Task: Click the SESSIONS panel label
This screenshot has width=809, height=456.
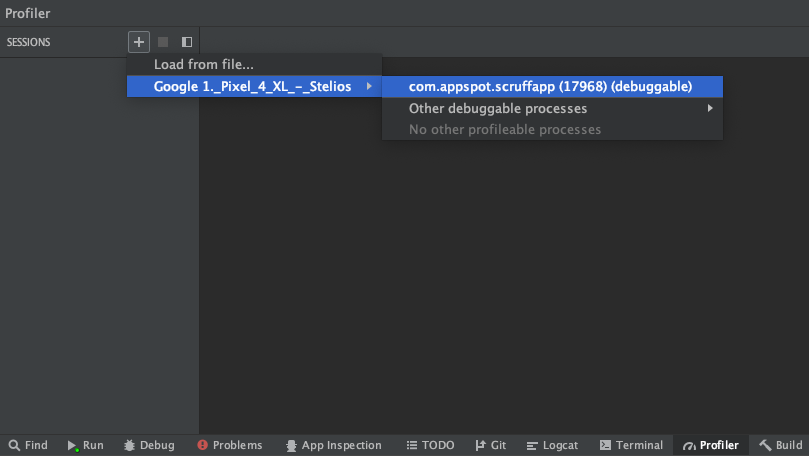Action: coord(28,42)
